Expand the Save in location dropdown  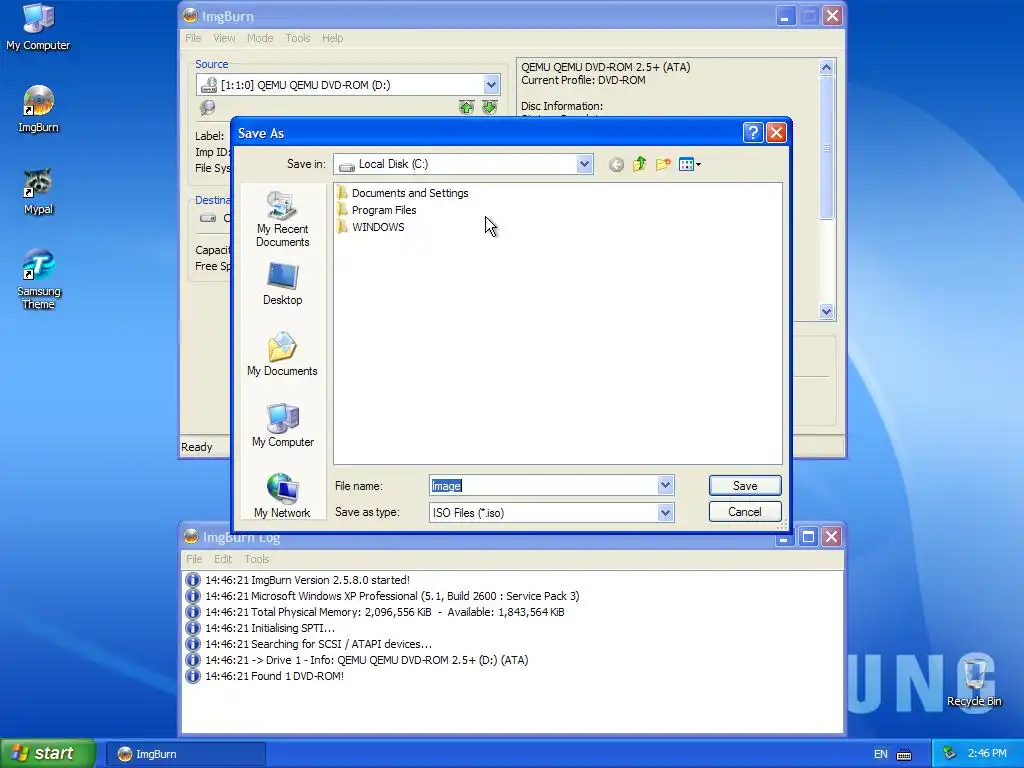tap(584, 165)
